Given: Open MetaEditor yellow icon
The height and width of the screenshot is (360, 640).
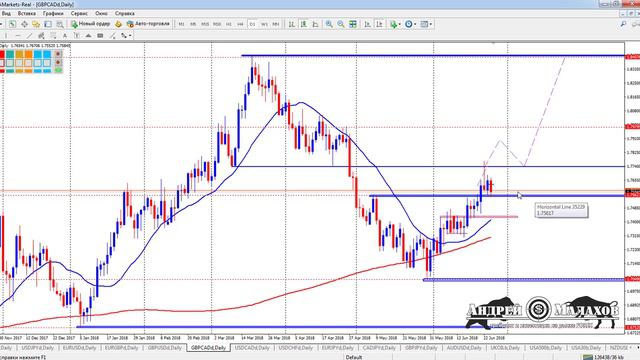Looking at the screenshot, I should click(x=118, y=24).
